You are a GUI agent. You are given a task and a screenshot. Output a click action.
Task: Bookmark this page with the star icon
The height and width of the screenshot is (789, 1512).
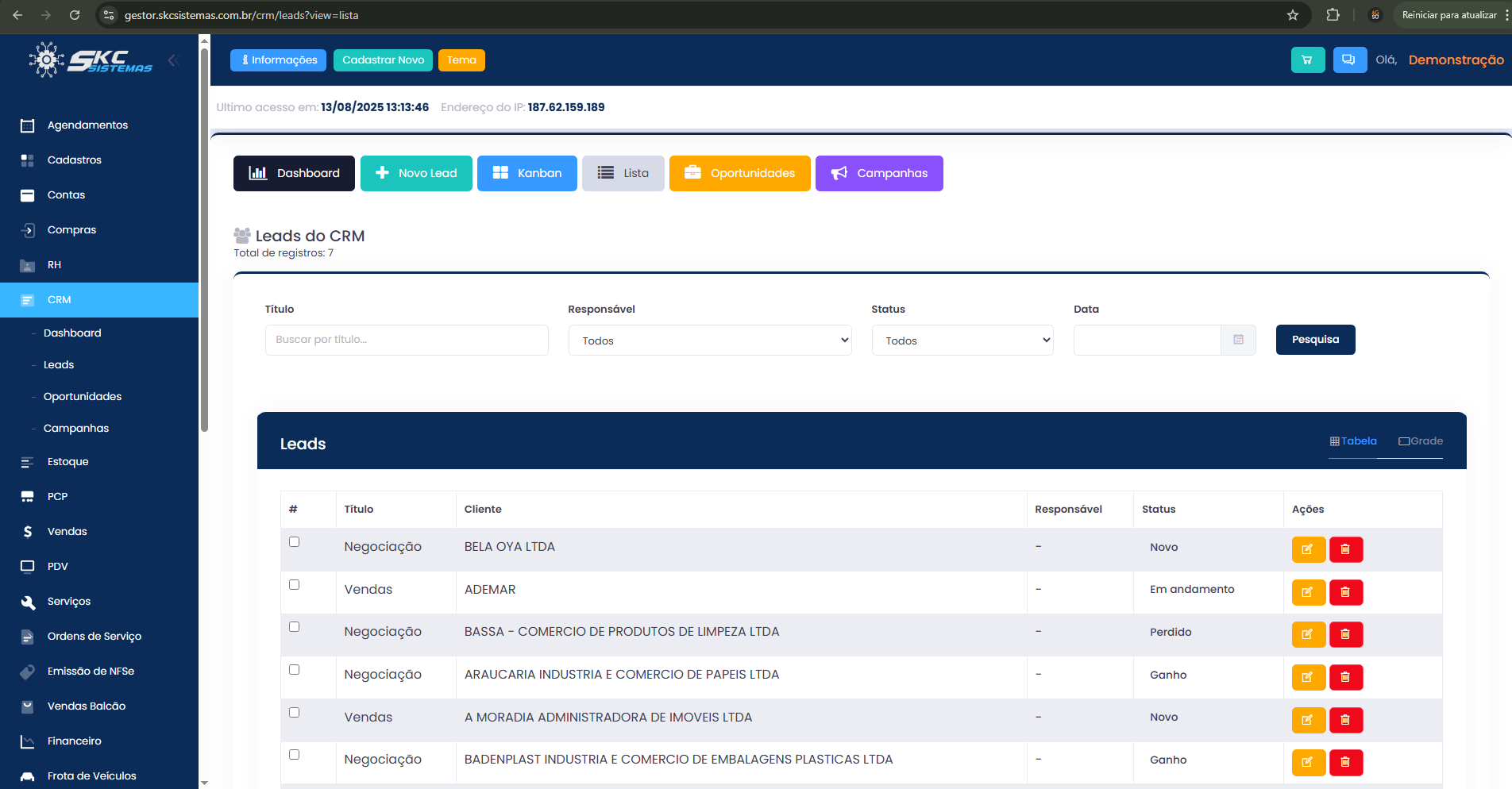[1293, 15]
